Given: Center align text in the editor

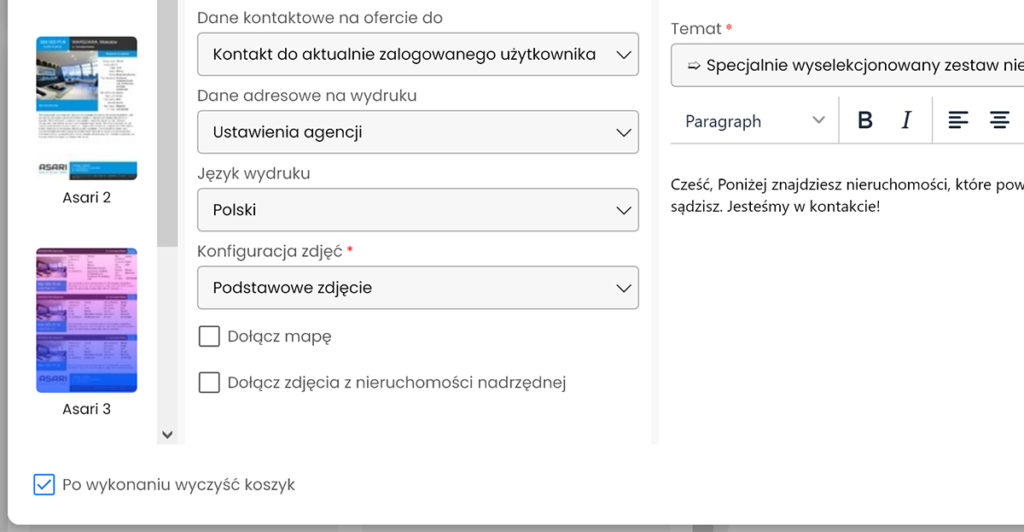Looking at the screenshot, I should (999, 120).
